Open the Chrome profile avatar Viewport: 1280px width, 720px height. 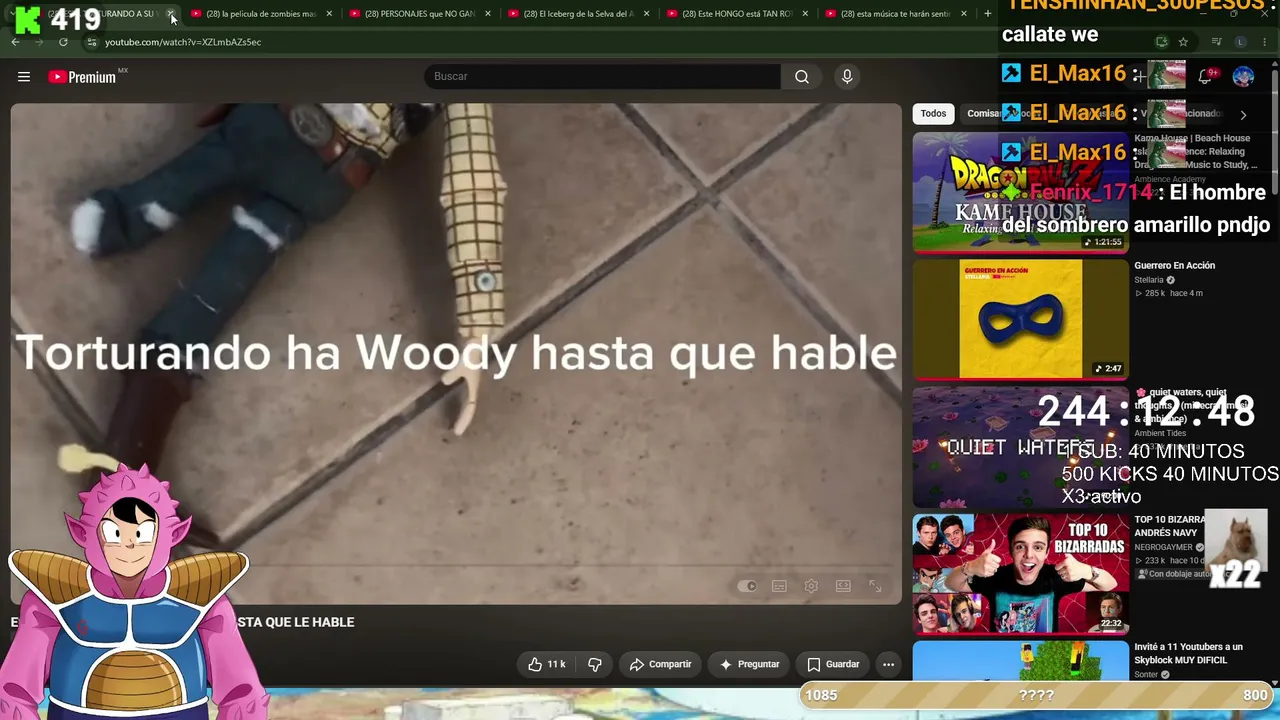(x=1241, y=42)
